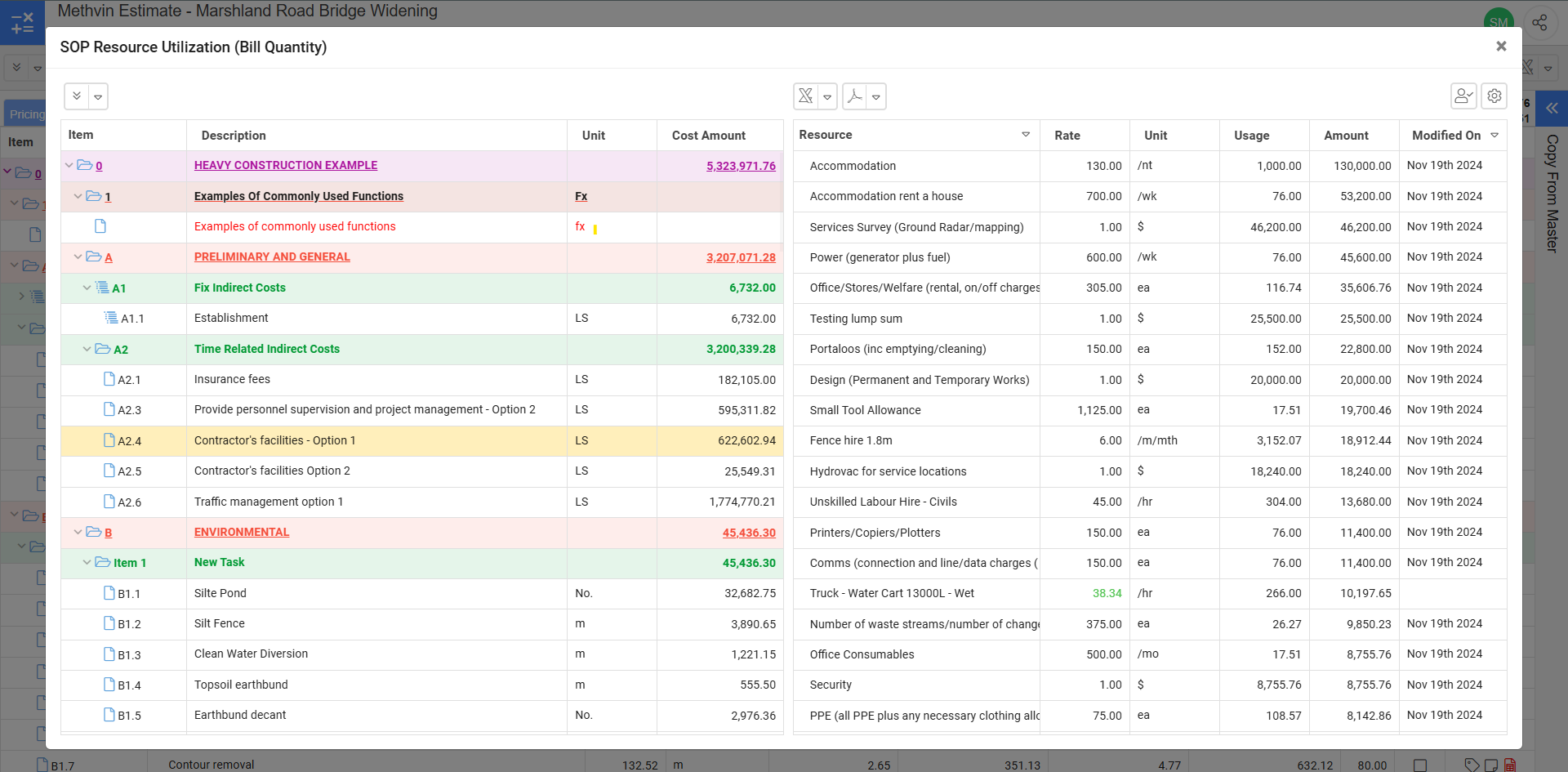This screenshot has width=1568, height=772.
Task: Click the Copy From Master side tab
Action: [1552, 194]
